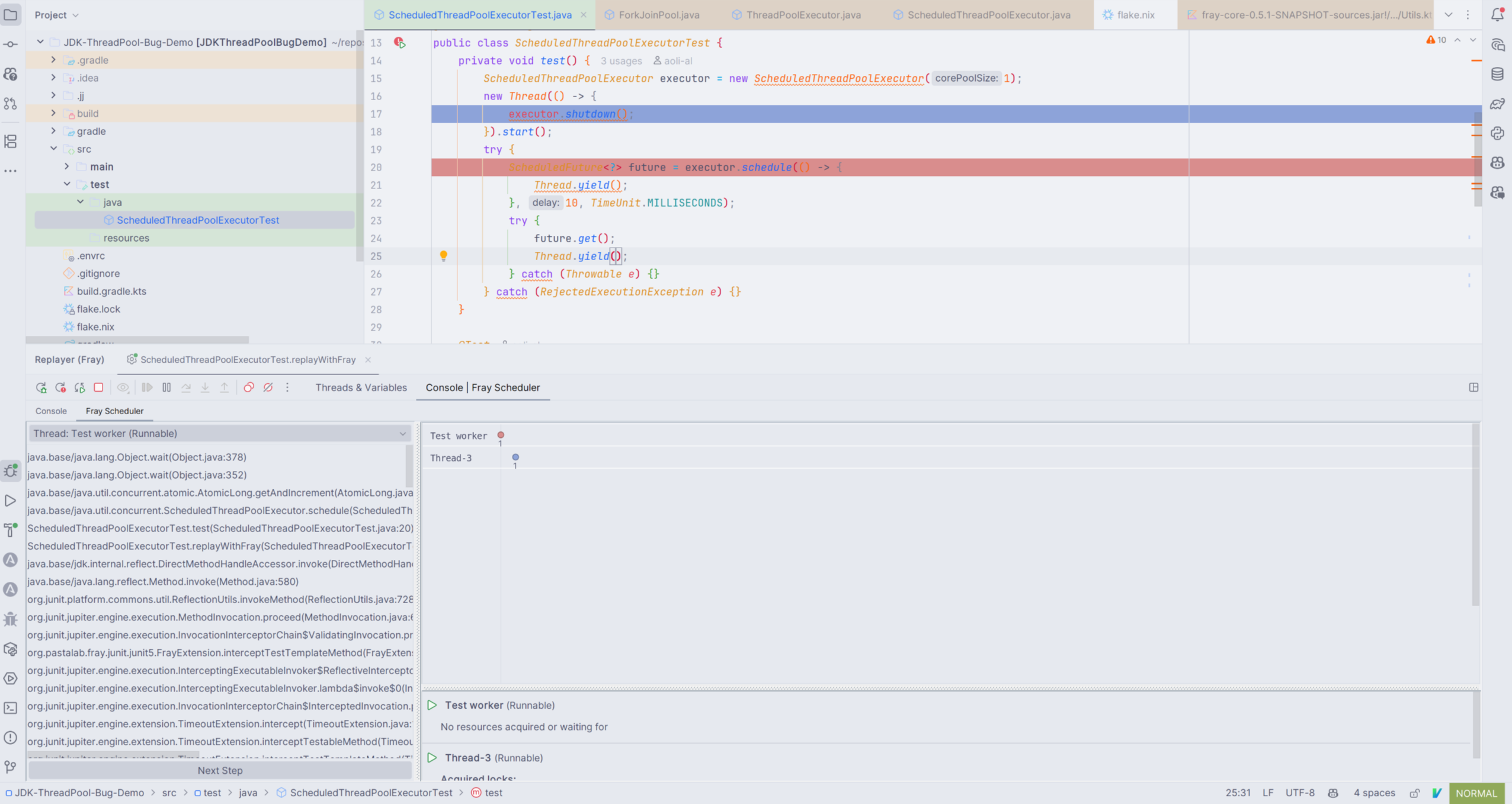Click the run class gutter icon

point(400,43)
